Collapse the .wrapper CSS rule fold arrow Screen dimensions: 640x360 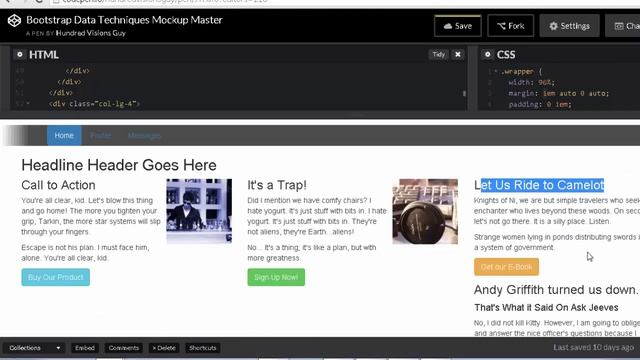click(x=496, y=71)
